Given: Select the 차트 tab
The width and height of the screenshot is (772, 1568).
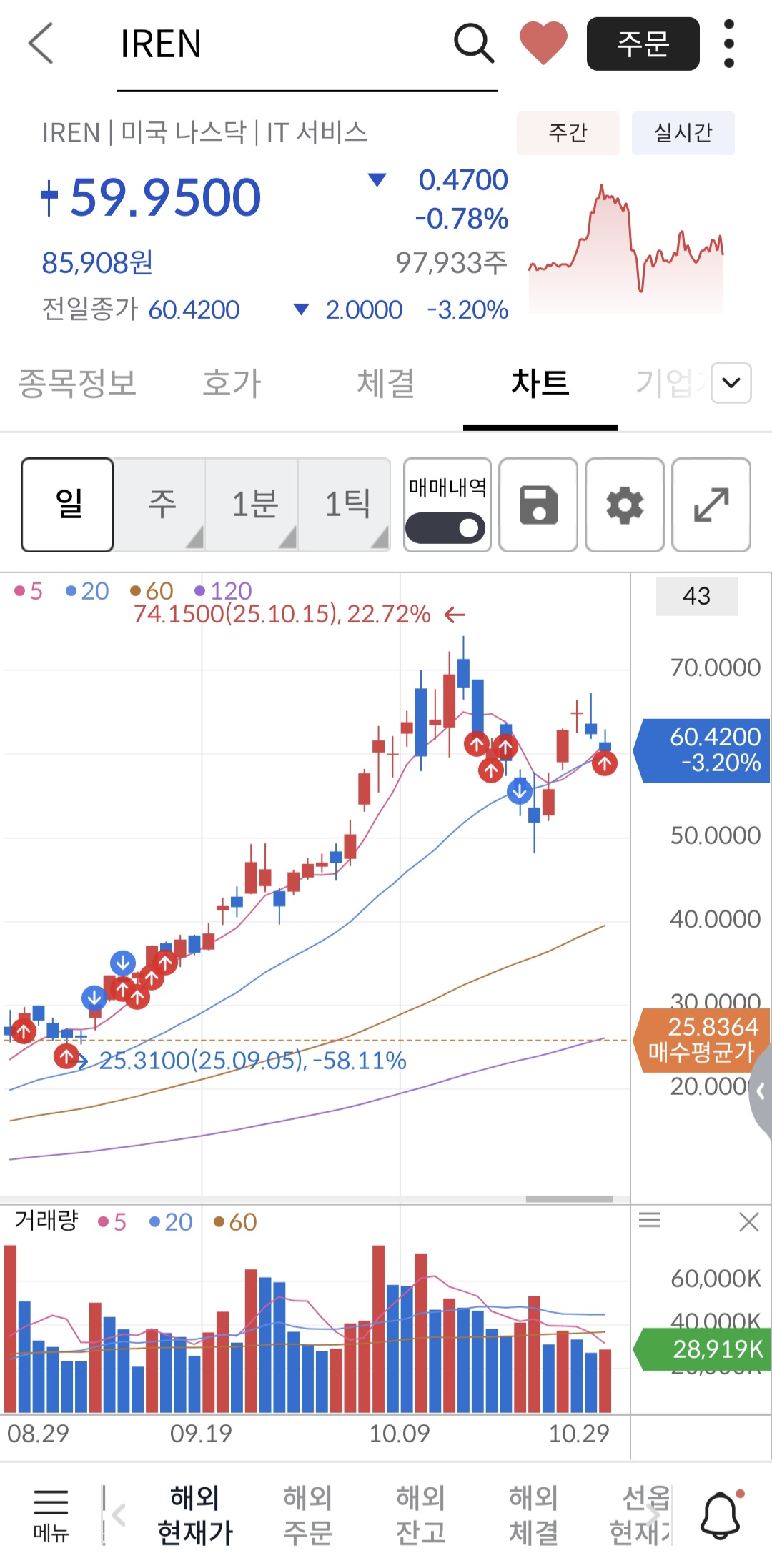Looking at the screenshot, I should (540, 383).
